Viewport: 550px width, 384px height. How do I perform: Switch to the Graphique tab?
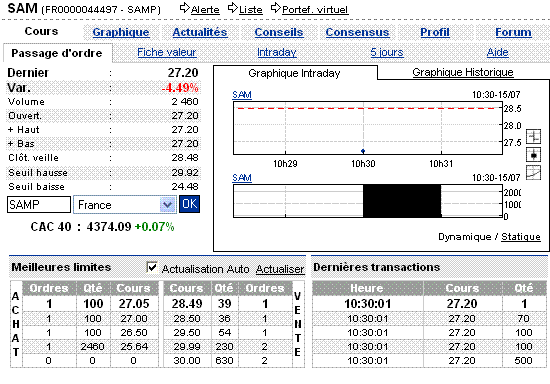coord(121,32)
